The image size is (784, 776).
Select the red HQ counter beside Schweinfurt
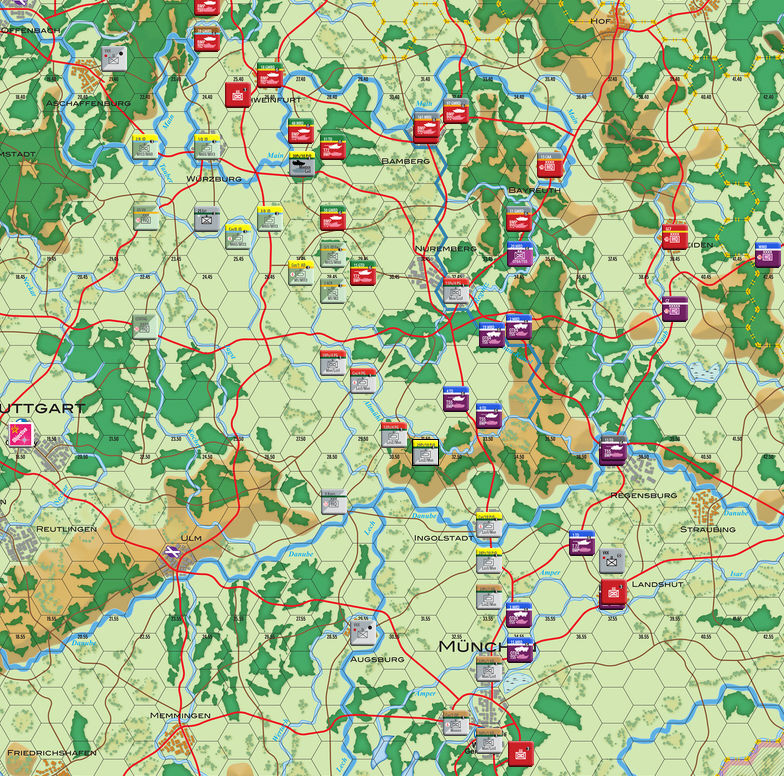(x=238, y=94)
